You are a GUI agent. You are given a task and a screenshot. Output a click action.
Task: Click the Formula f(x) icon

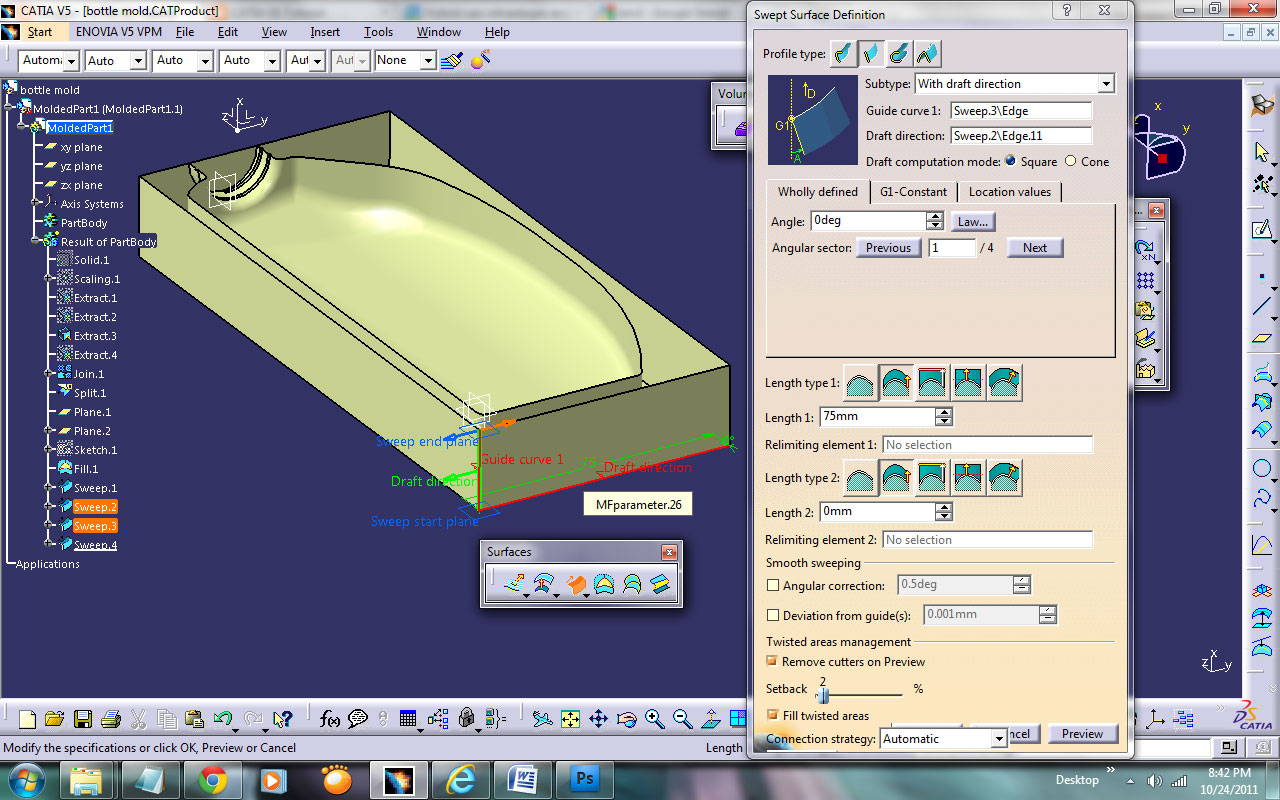click(x=330, y=718)
